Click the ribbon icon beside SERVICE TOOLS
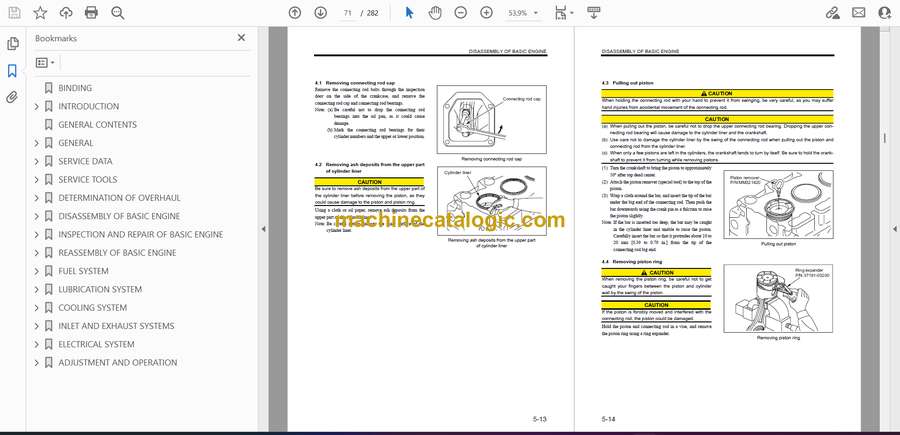This screenshot has height=435, width=900. click(49, 180)
